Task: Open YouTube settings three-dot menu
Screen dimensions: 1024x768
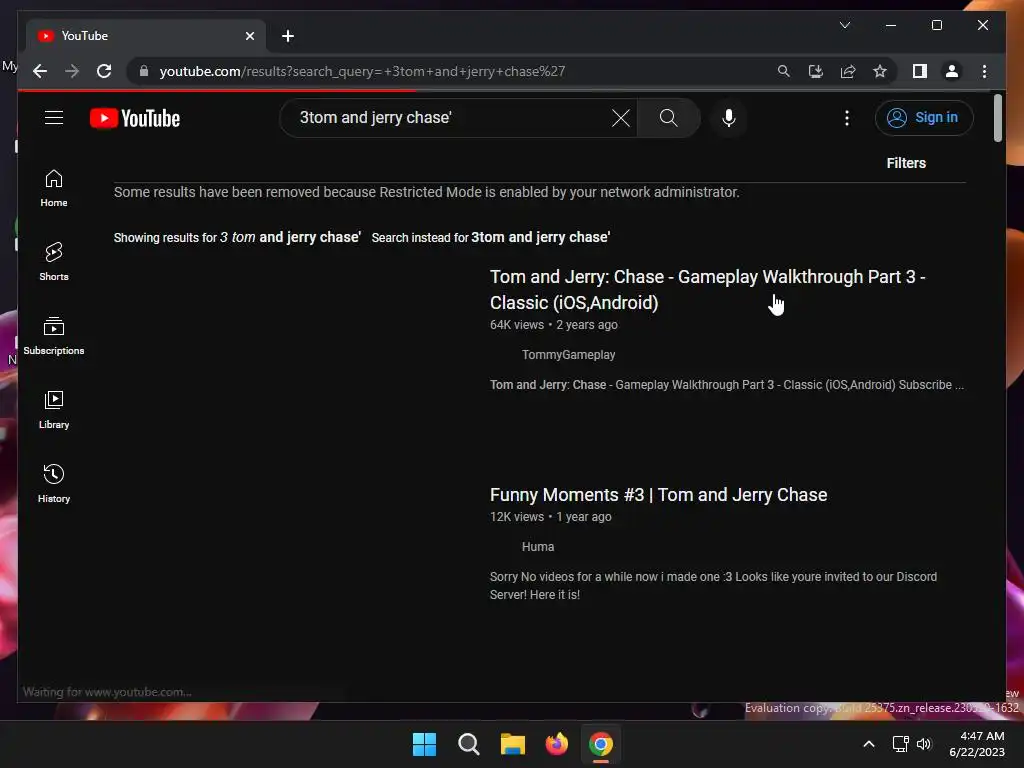Action: coord(846,118)
